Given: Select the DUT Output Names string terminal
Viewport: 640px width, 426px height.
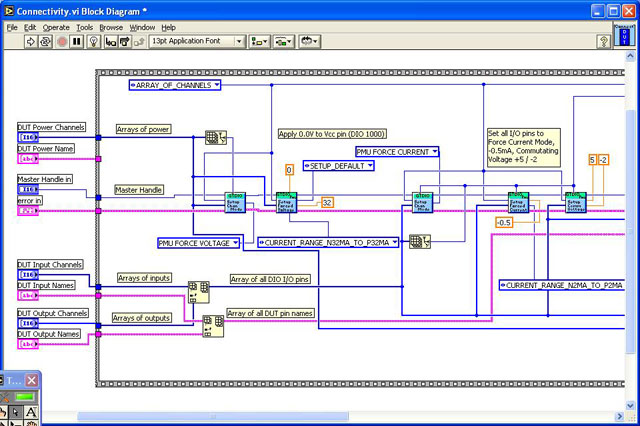Looking at the screenshot, I should point(28,344).
